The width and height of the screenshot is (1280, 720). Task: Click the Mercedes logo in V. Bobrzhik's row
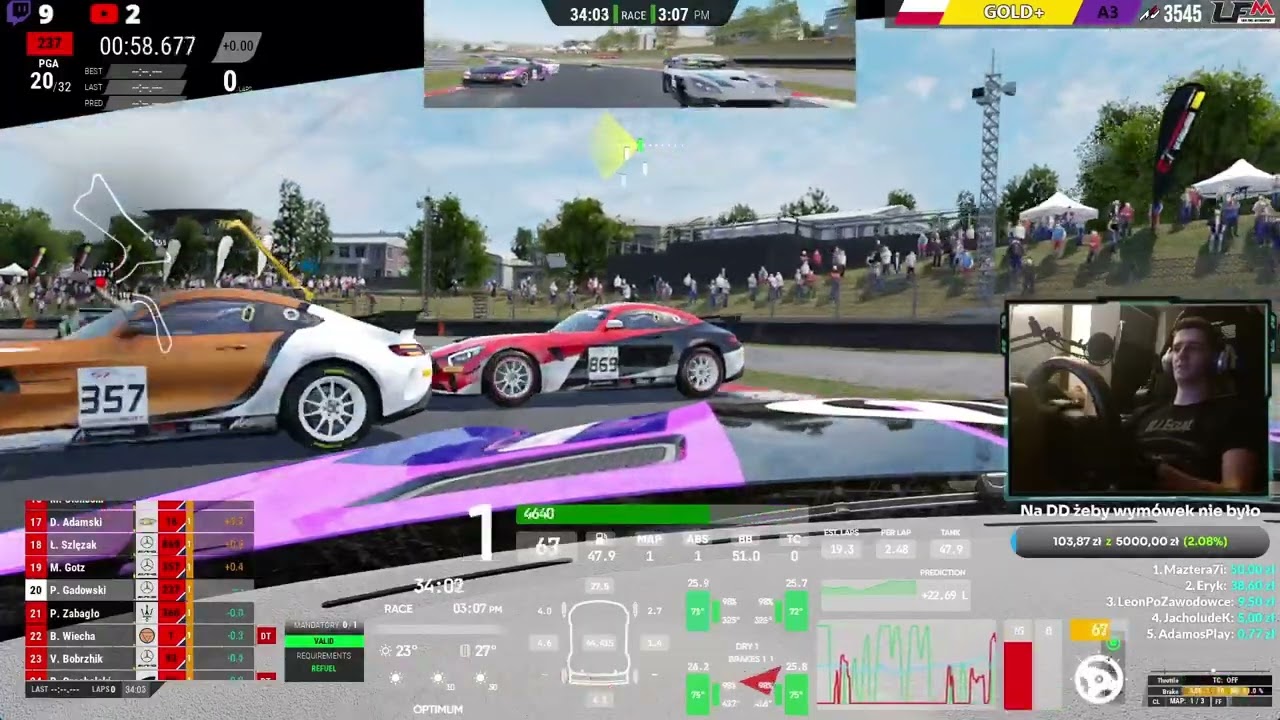[x=146, y=658]
